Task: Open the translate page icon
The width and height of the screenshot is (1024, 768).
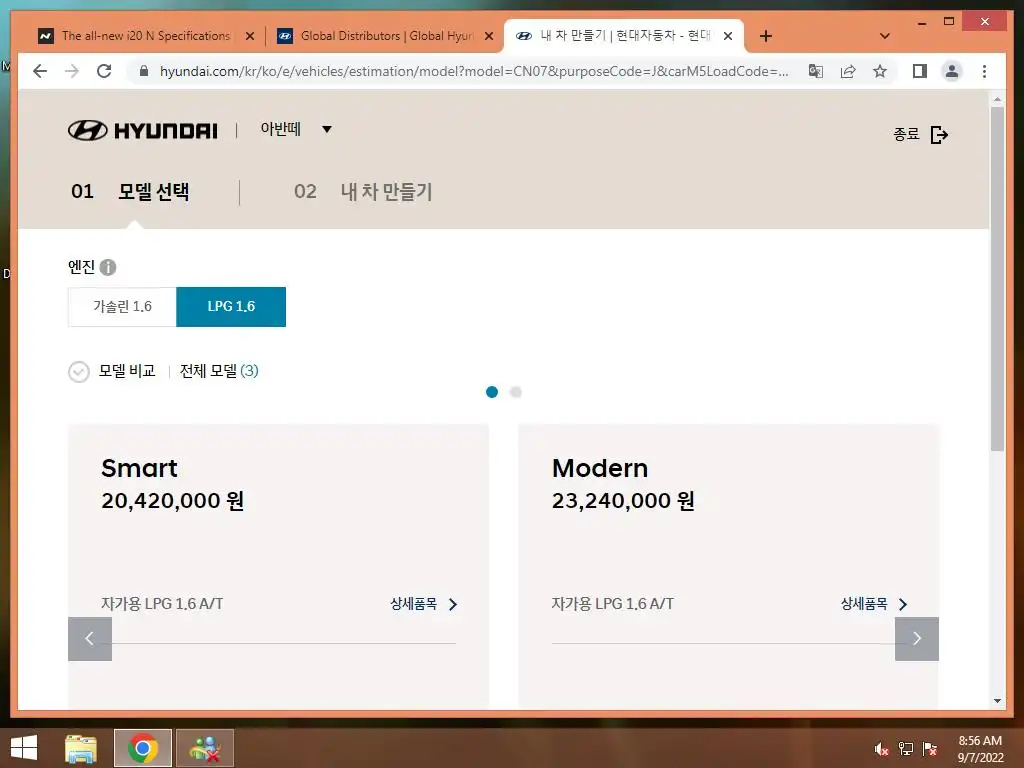Action: (x=816, y=71)
